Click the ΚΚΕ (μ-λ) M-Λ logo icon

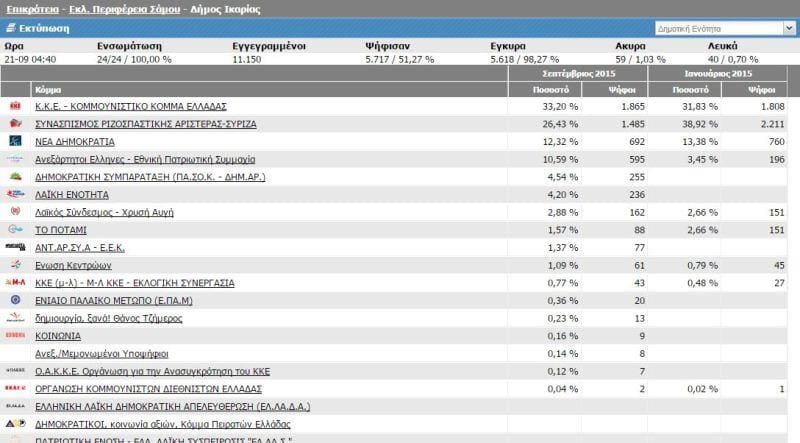point(15,283)
